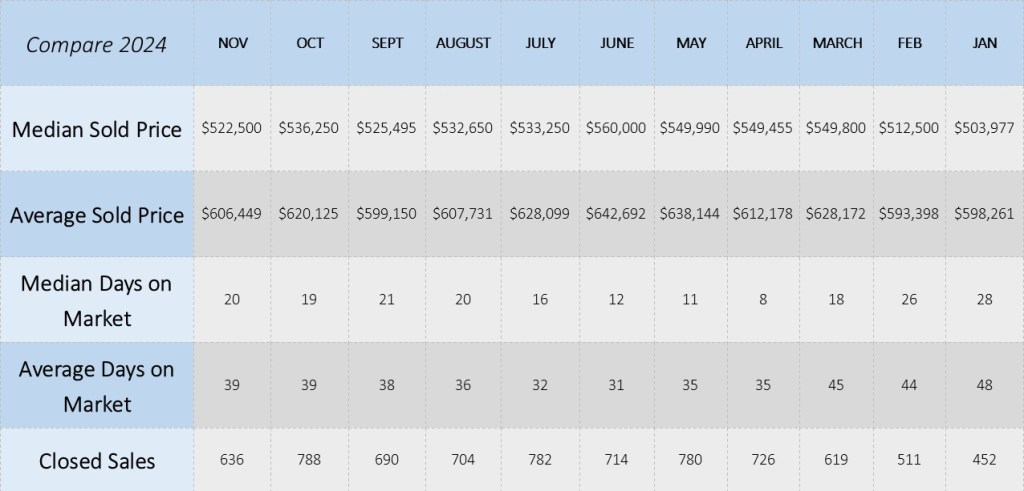The width and height of the screenshot is (1024, 491).
Task: Click the $560,000 median price cell
Action: pos(616,129)
